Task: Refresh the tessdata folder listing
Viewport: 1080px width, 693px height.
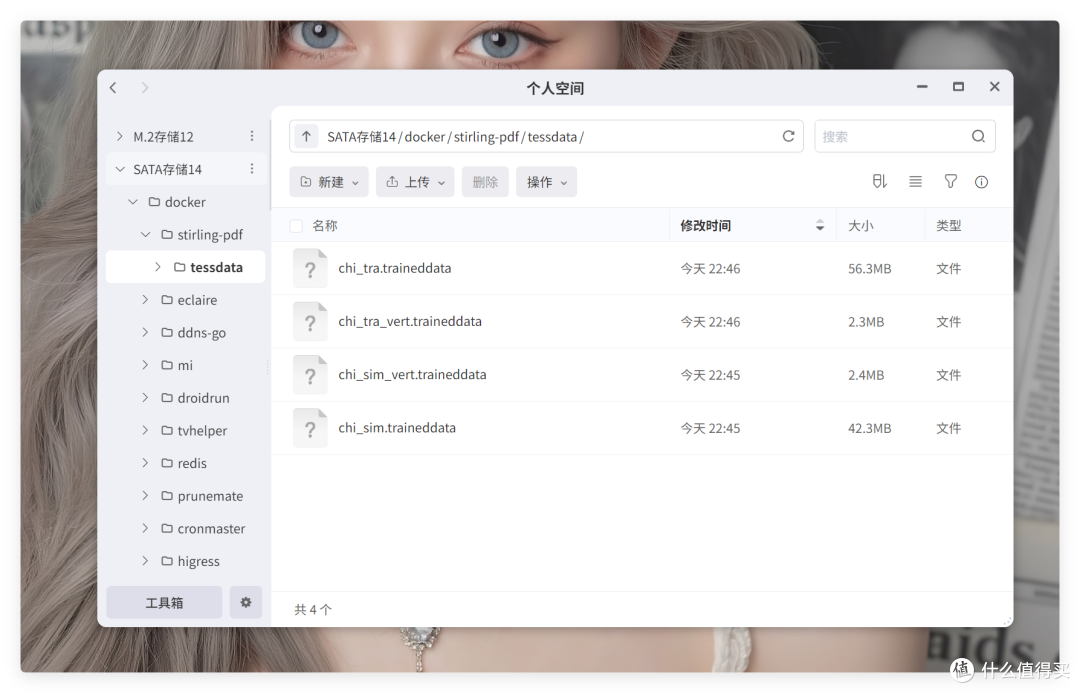Action: (788, 136)
